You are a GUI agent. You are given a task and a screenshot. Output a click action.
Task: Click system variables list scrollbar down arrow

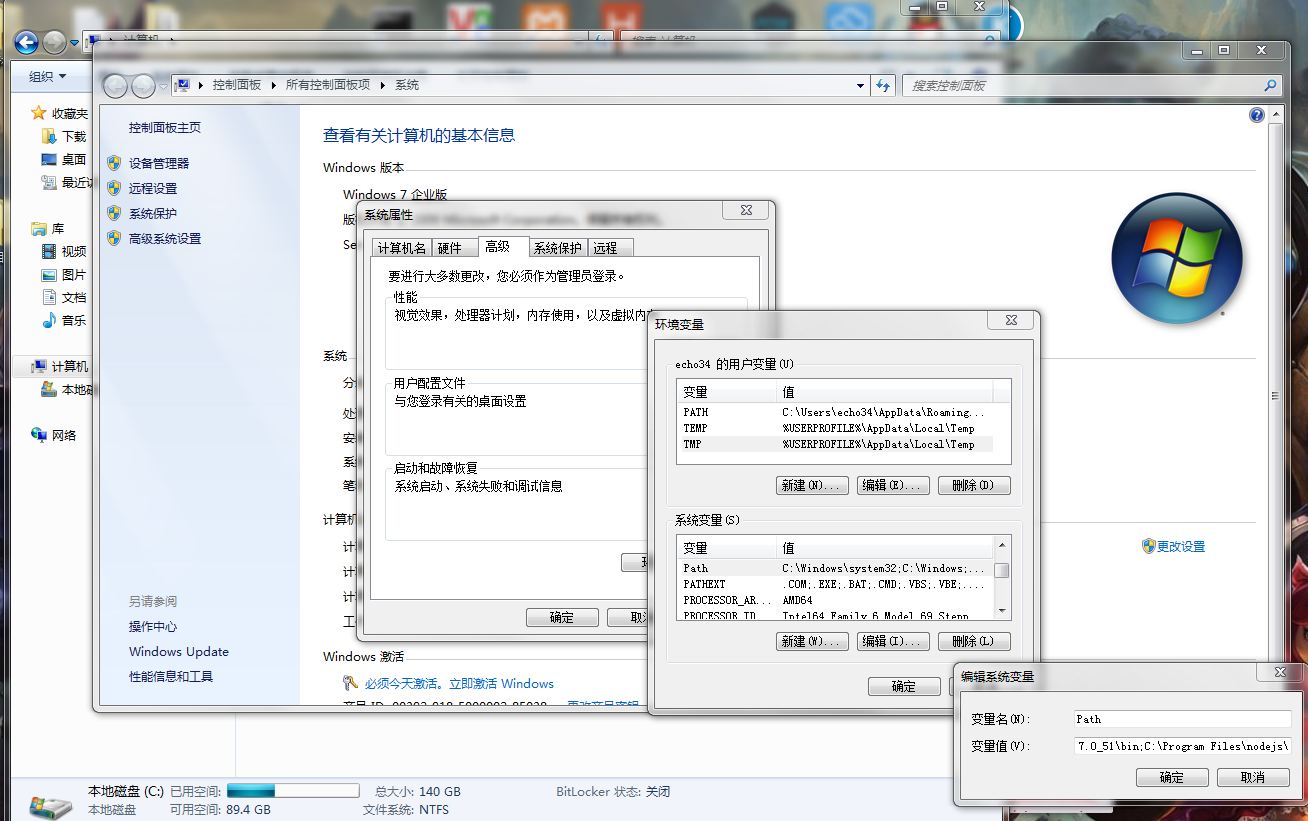click(x=1002, y=611)
